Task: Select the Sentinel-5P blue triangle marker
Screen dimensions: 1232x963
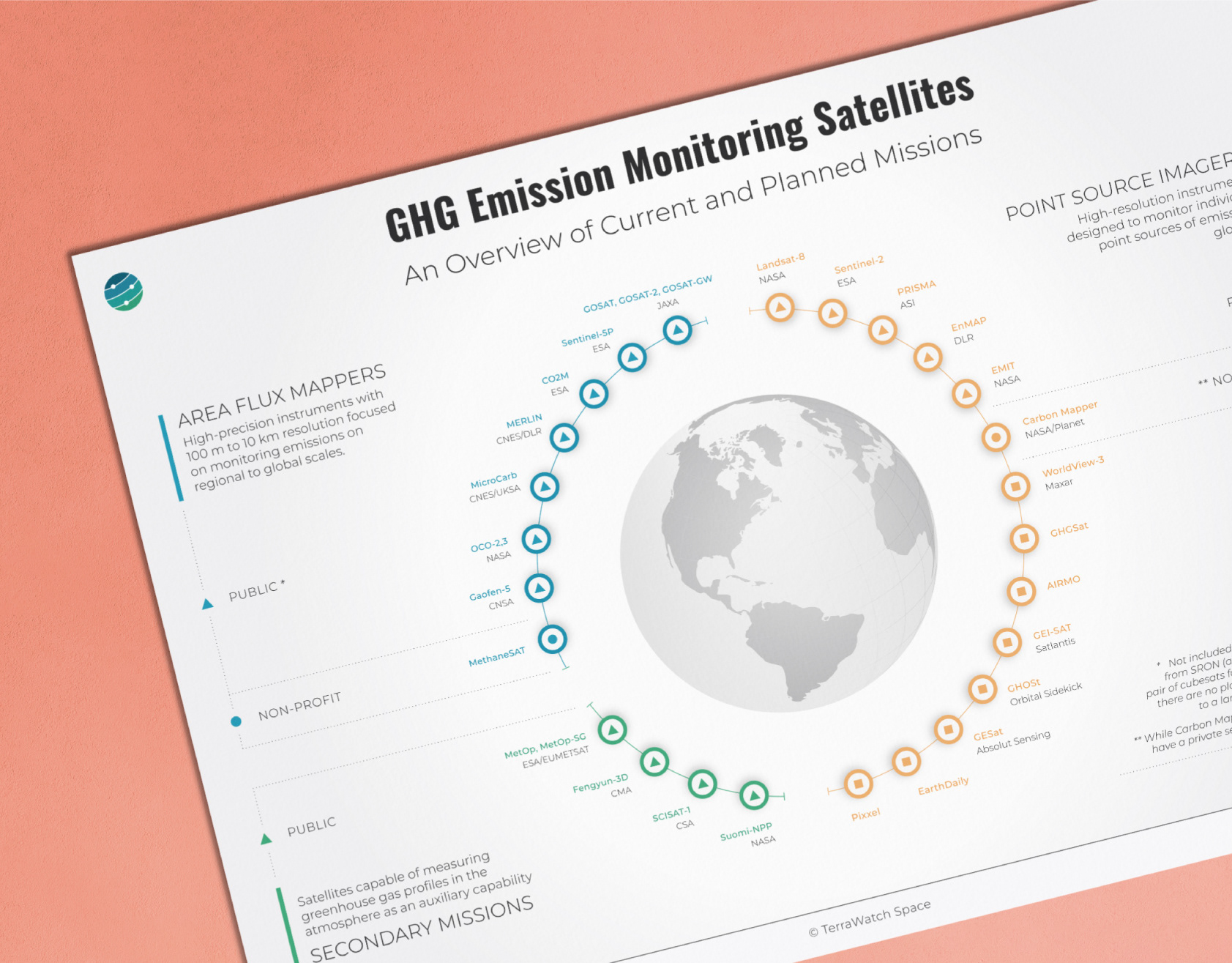Action: click(632, 357)
